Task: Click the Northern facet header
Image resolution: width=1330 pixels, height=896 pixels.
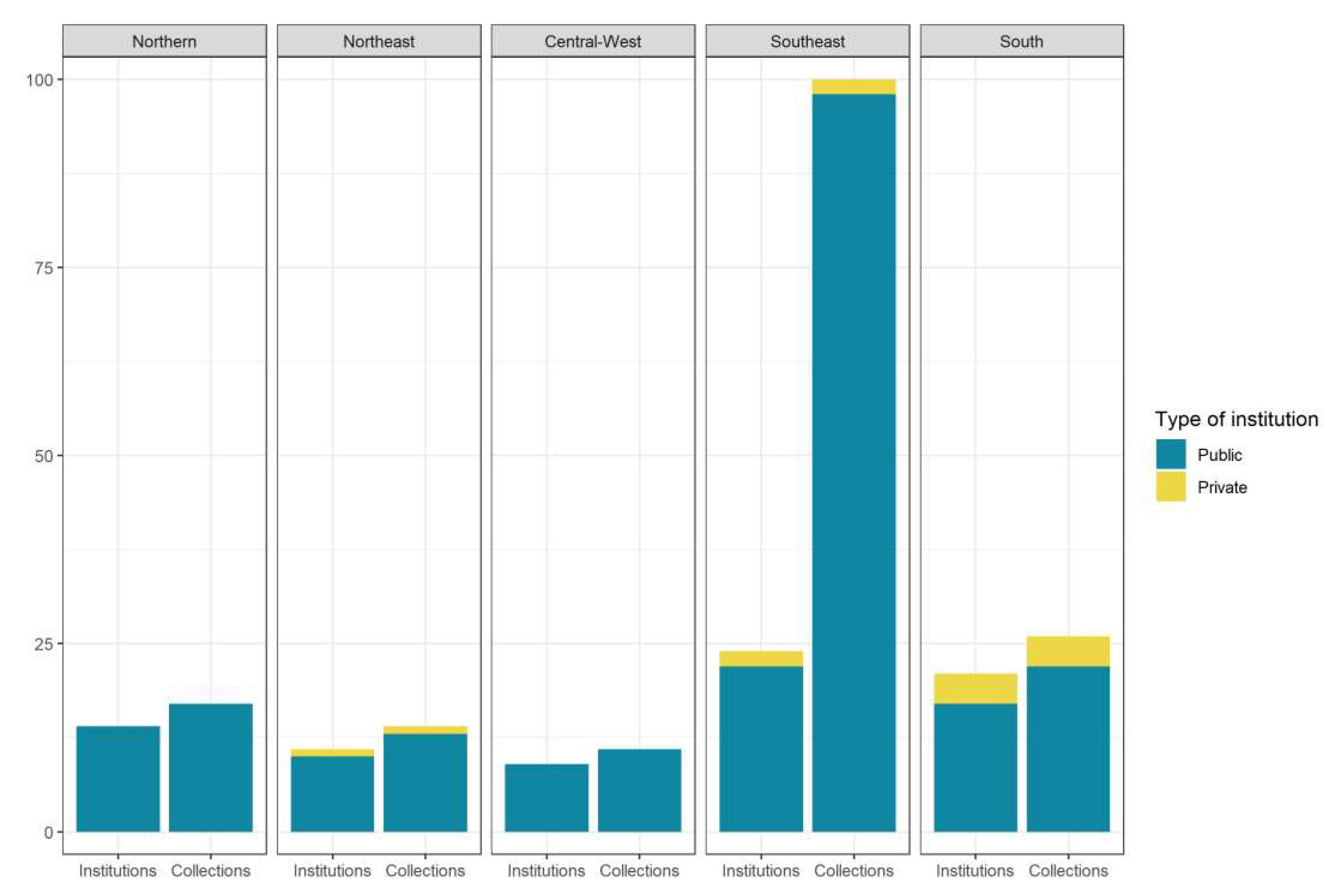Action: (x=164, y=41)
